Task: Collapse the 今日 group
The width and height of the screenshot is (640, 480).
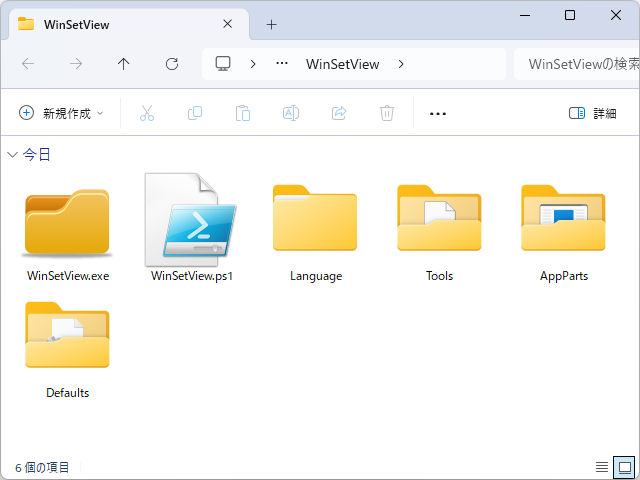Action: click(x=13, y=155)
